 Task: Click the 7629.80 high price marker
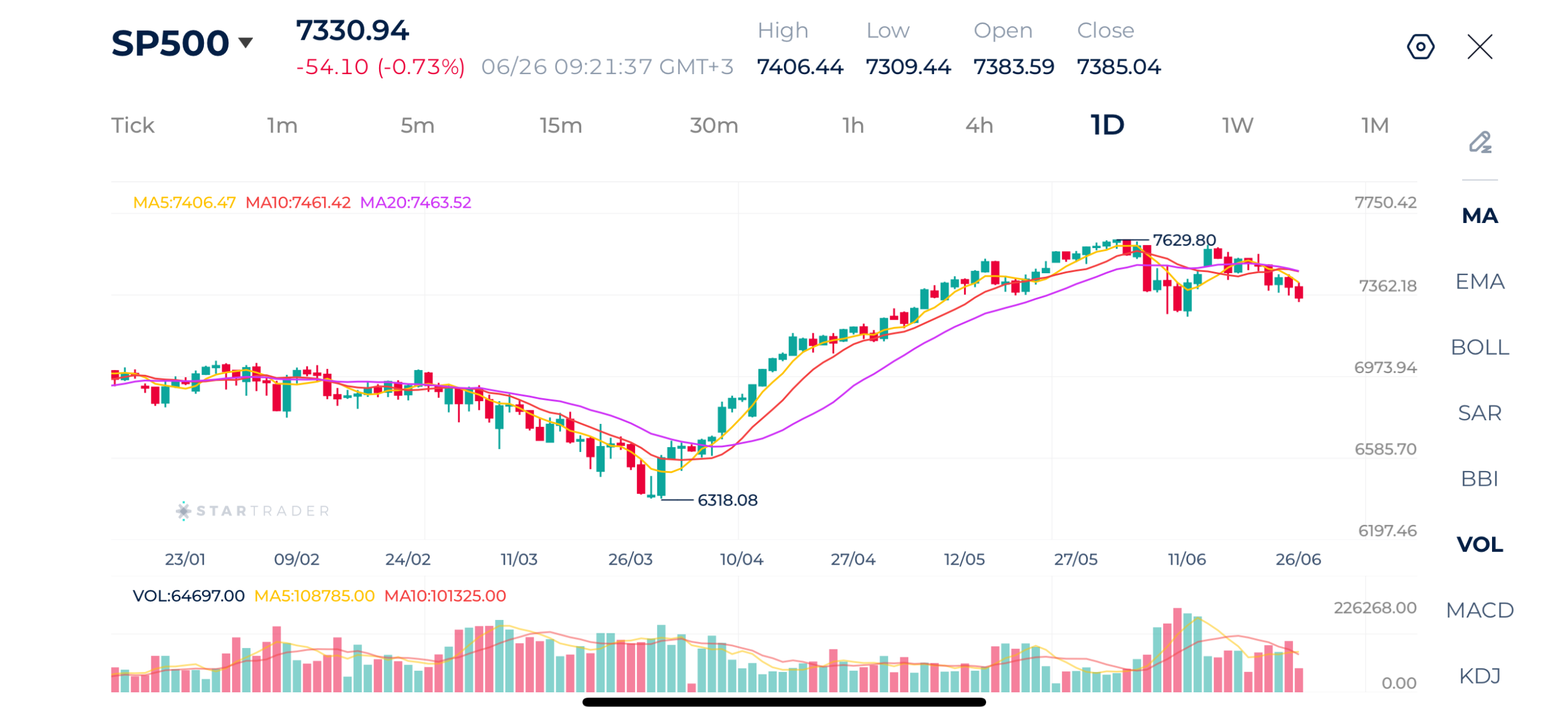pos(1183,240)
